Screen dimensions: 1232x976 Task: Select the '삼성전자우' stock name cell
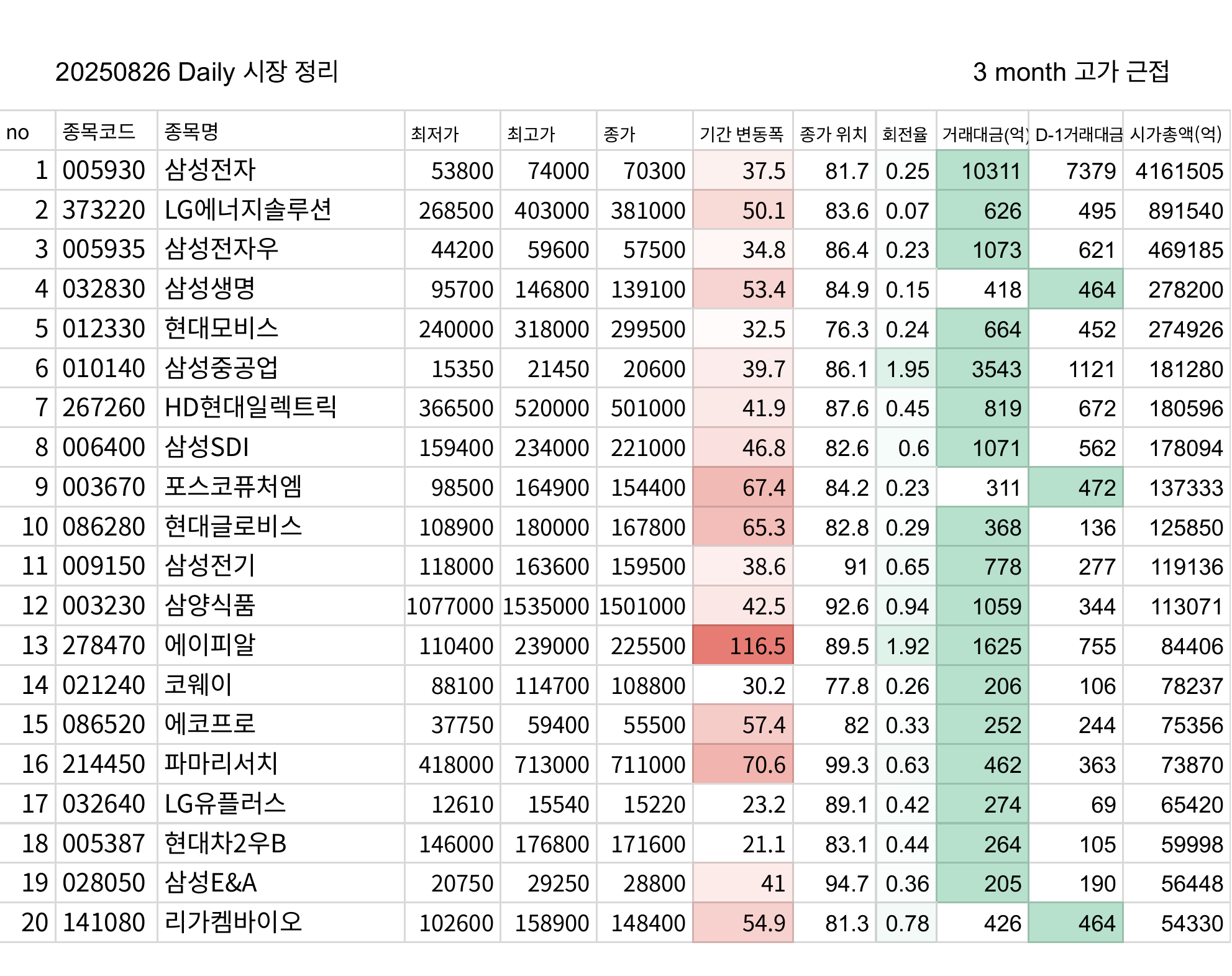[x=281, y=249]
